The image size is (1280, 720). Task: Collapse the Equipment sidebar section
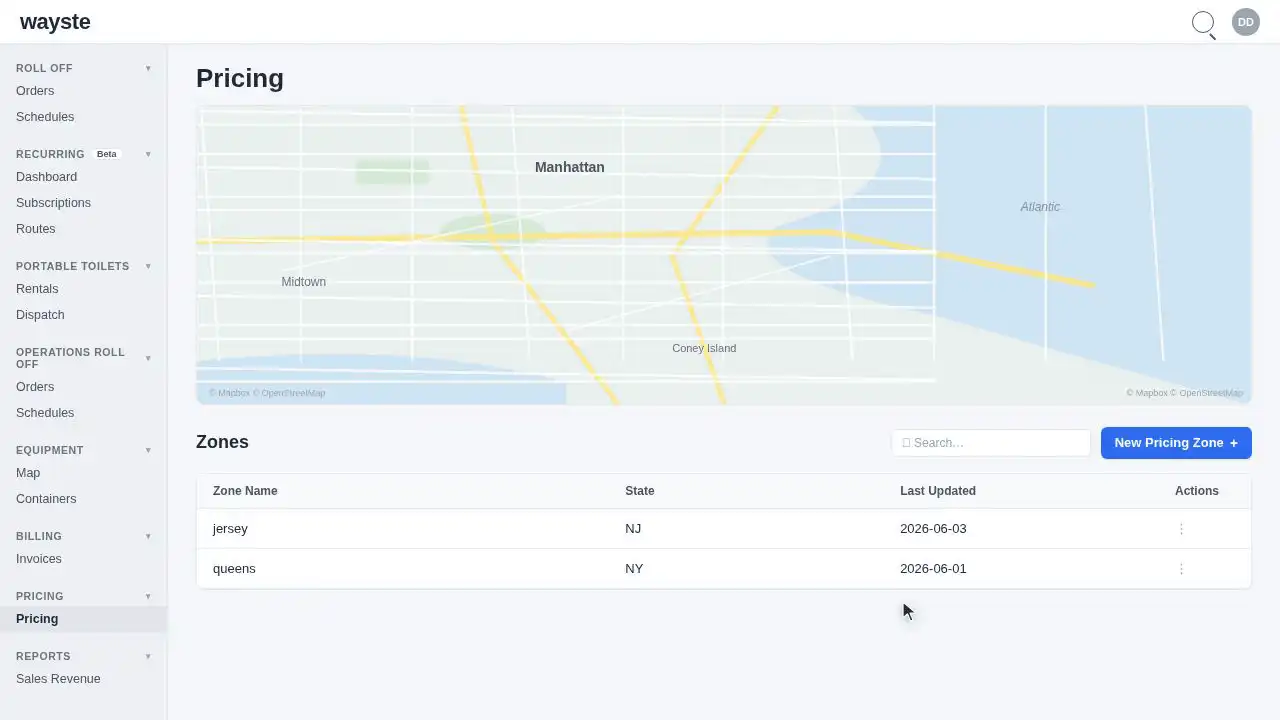[148, 450]
